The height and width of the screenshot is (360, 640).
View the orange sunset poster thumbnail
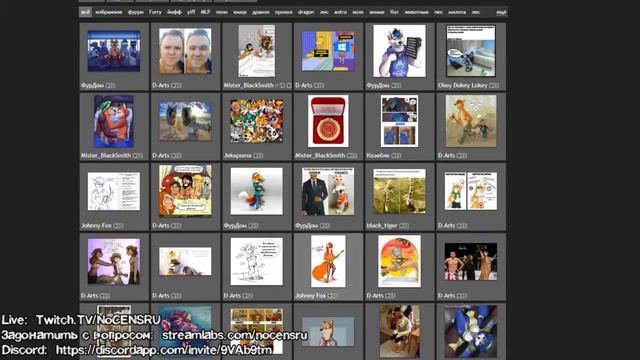[399, 262]
